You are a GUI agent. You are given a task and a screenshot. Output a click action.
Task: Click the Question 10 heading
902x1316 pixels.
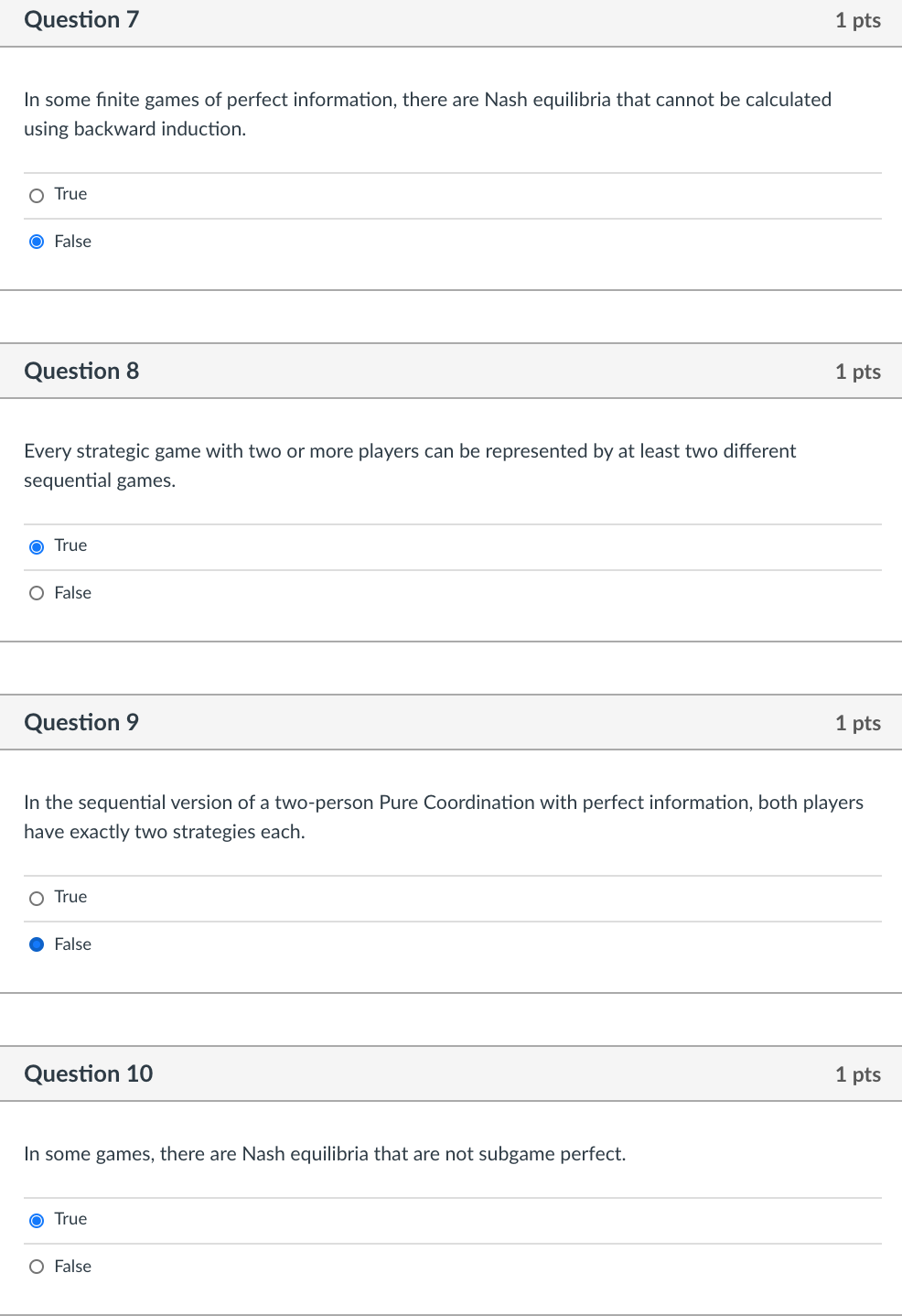88,1074
